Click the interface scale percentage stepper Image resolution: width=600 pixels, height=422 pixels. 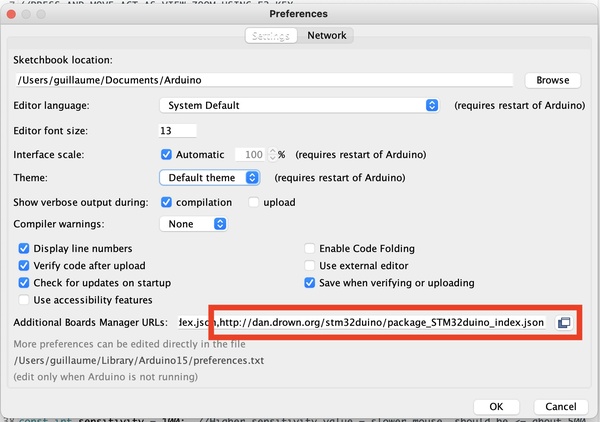[x=270, y=155]
